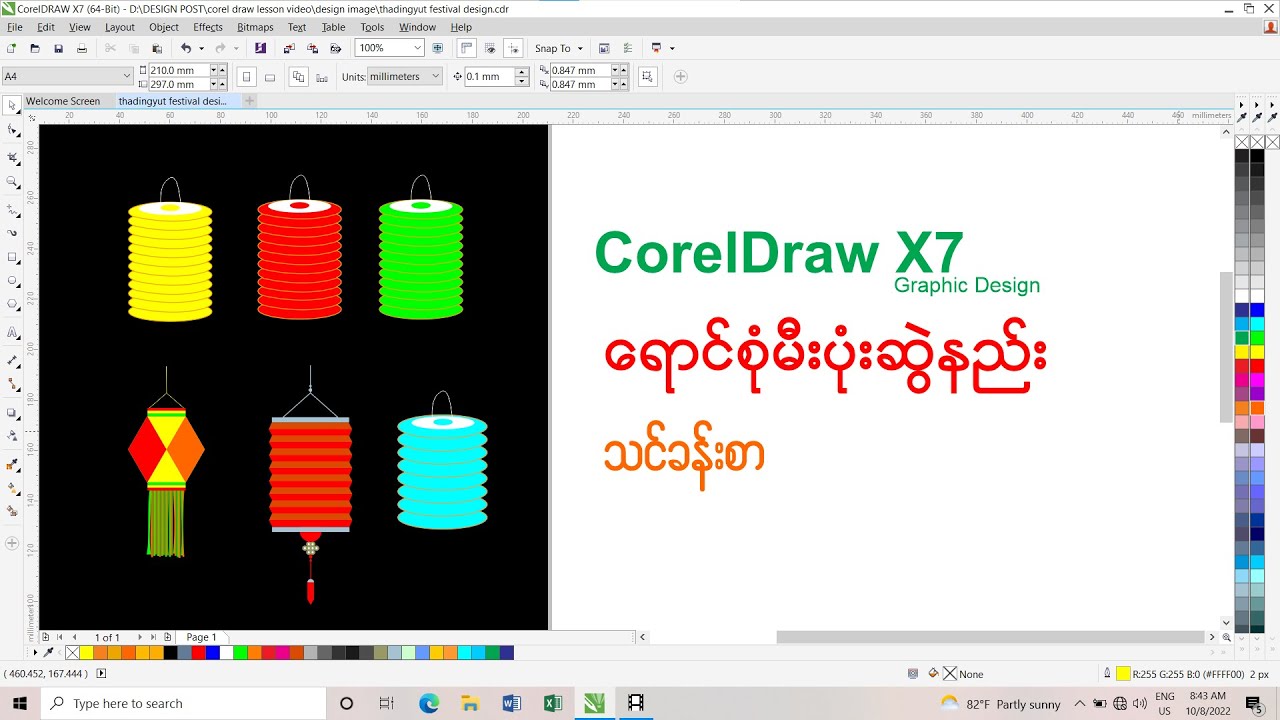Open the File menu
This screenshot has height=720, width=1280.
click(15, 27)
